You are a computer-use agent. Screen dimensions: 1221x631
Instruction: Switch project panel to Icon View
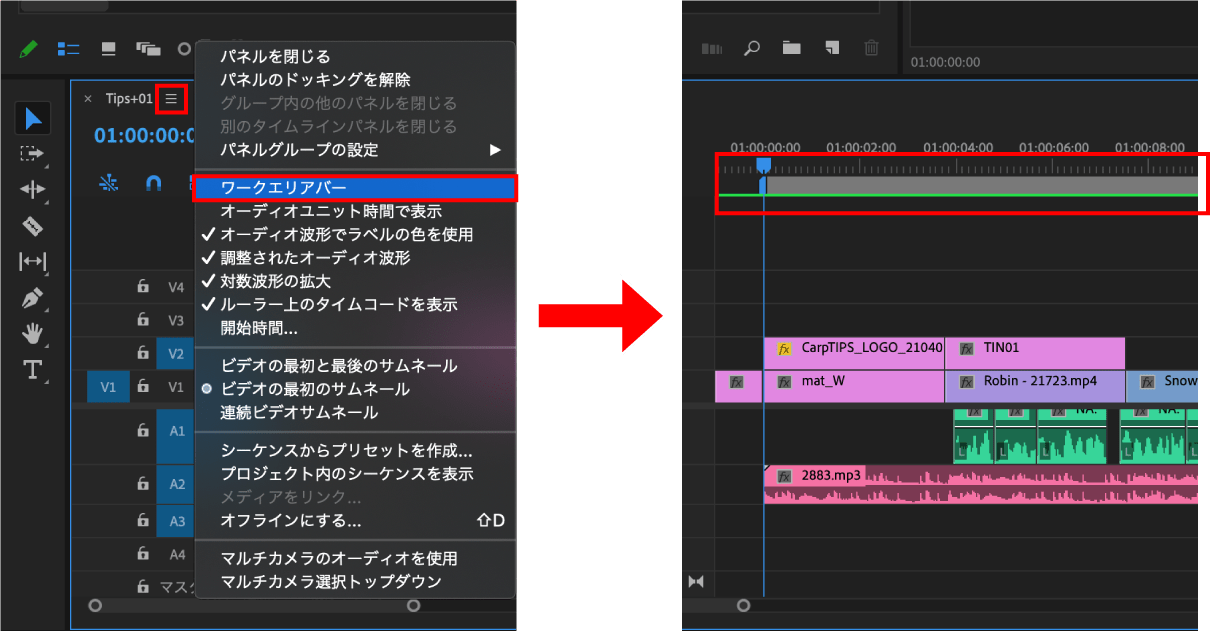coord(108,48)
